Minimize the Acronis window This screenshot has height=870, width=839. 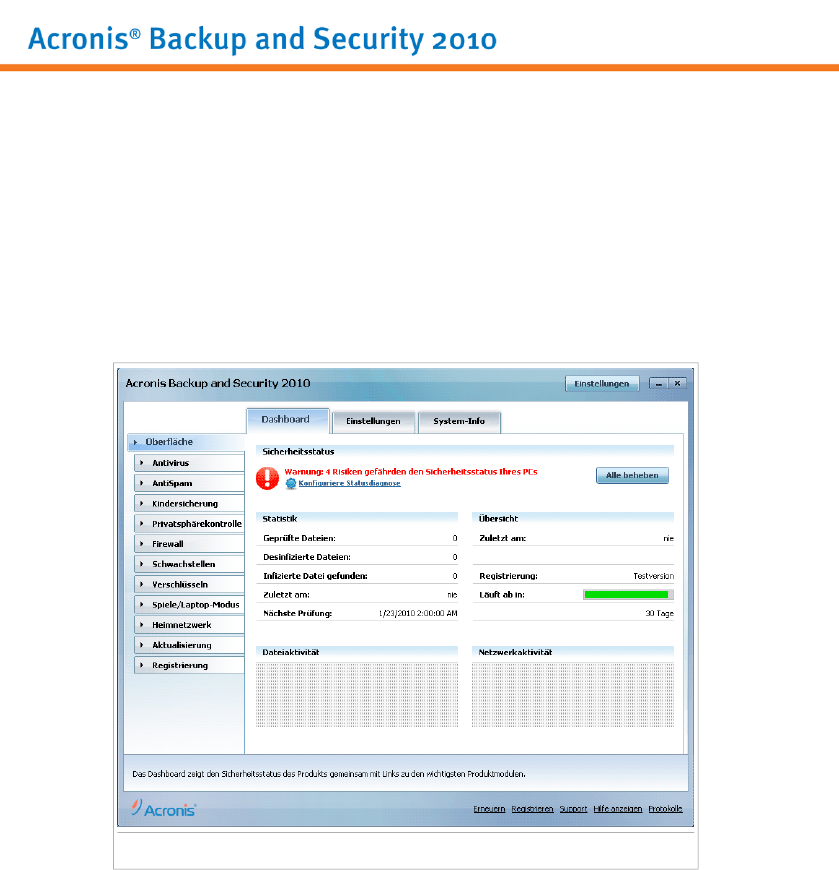(659, 383)
